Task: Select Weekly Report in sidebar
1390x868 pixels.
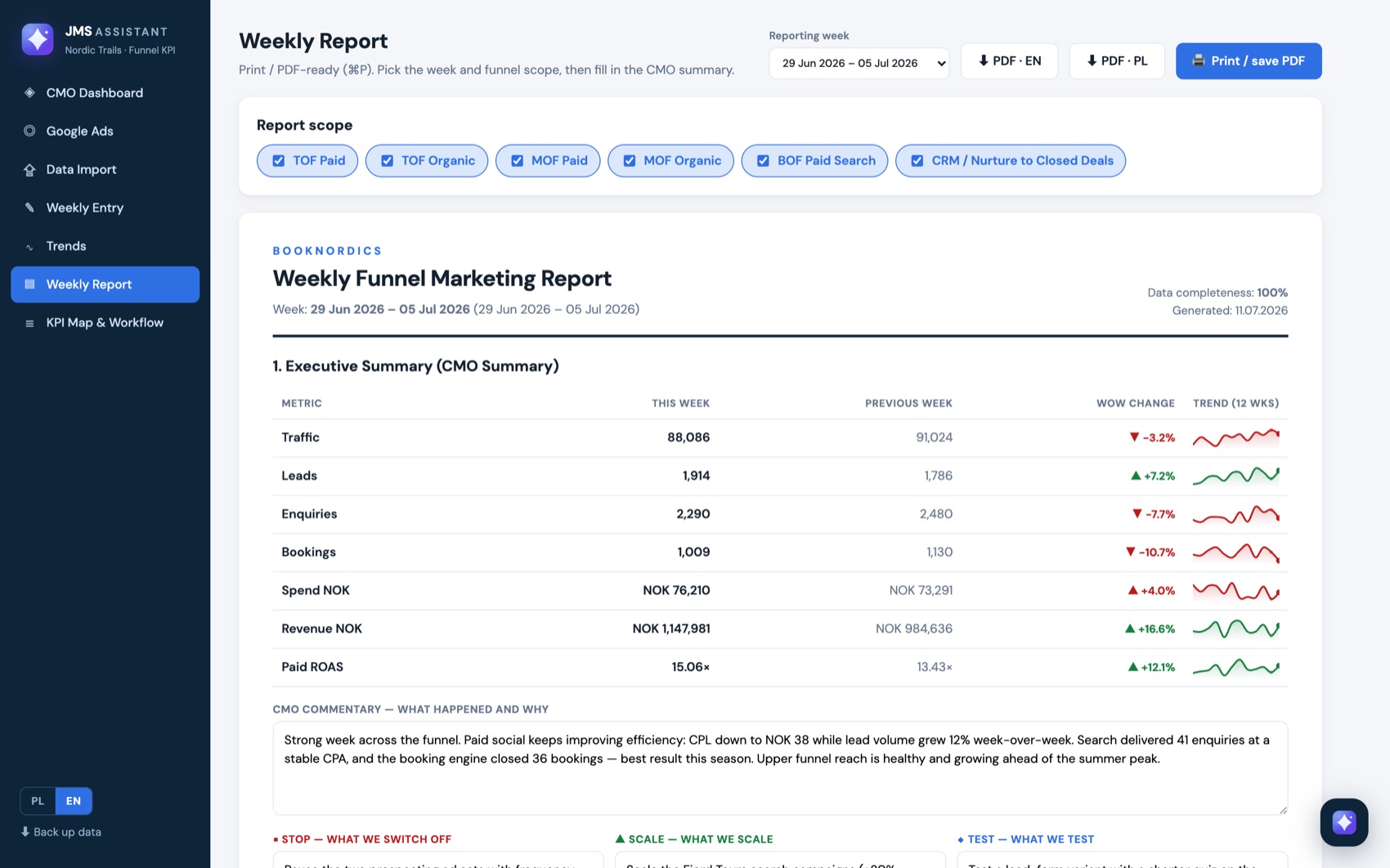Action: [105, 284]
